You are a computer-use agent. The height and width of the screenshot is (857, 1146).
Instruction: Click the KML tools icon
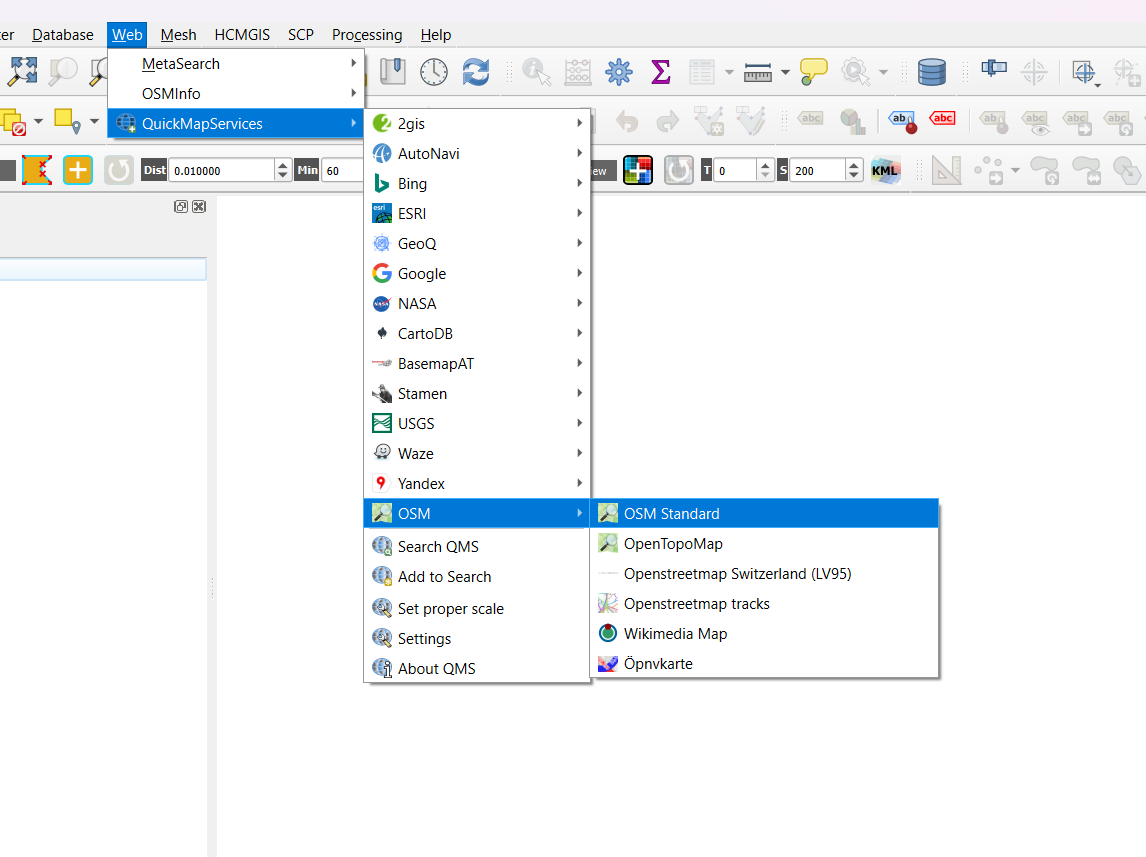click(x=885, y=170)
